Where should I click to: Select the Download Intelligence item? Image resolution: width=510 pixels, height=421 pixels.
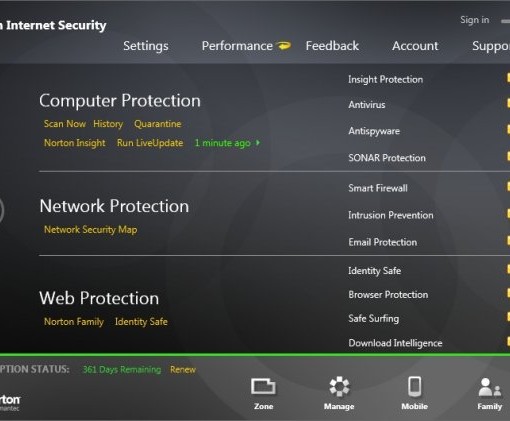(395, 343)
